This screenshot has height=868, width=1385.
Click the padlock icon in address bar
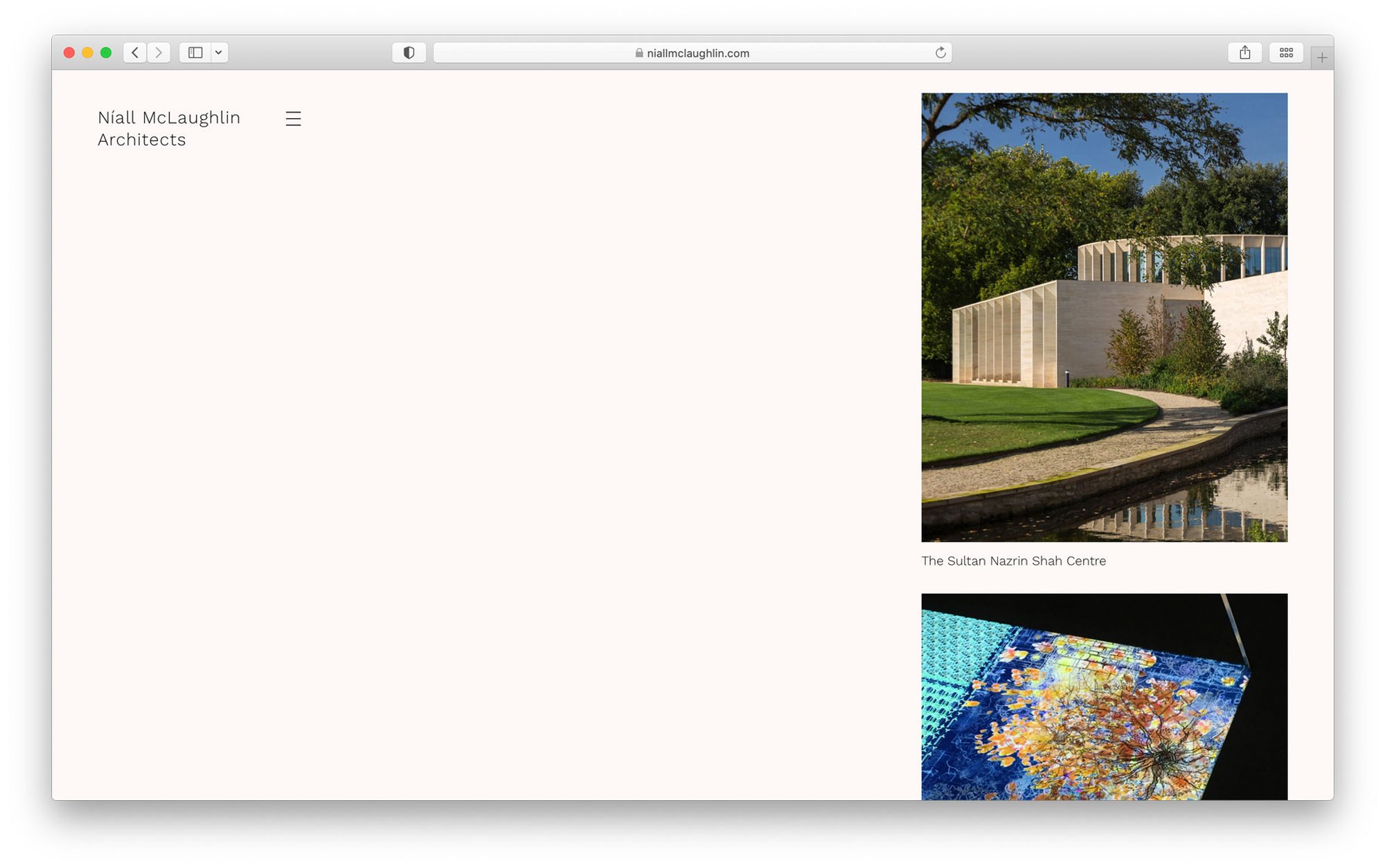click(x=638, y=53)
